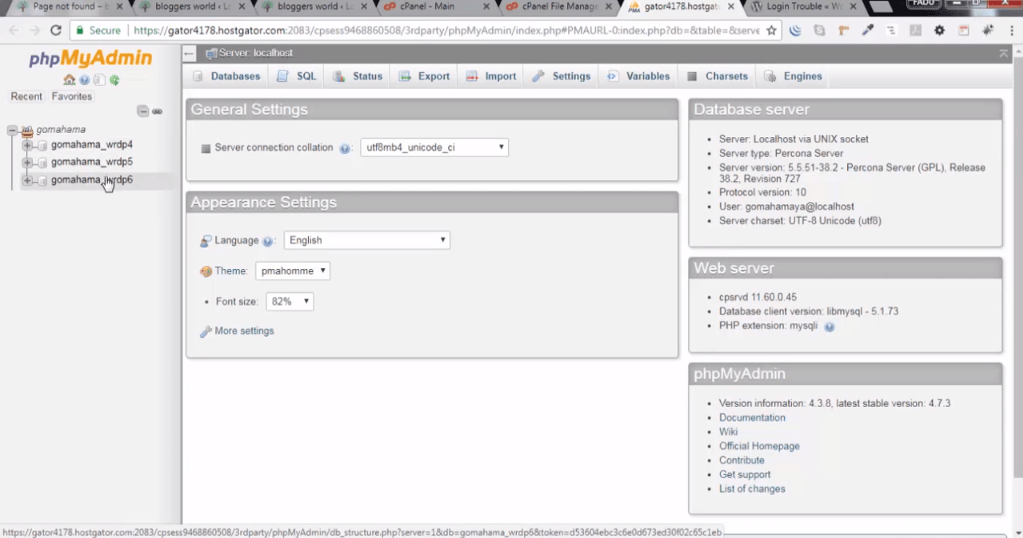Collapse the top panel using the double-arrow icon

coord(1003,53)
